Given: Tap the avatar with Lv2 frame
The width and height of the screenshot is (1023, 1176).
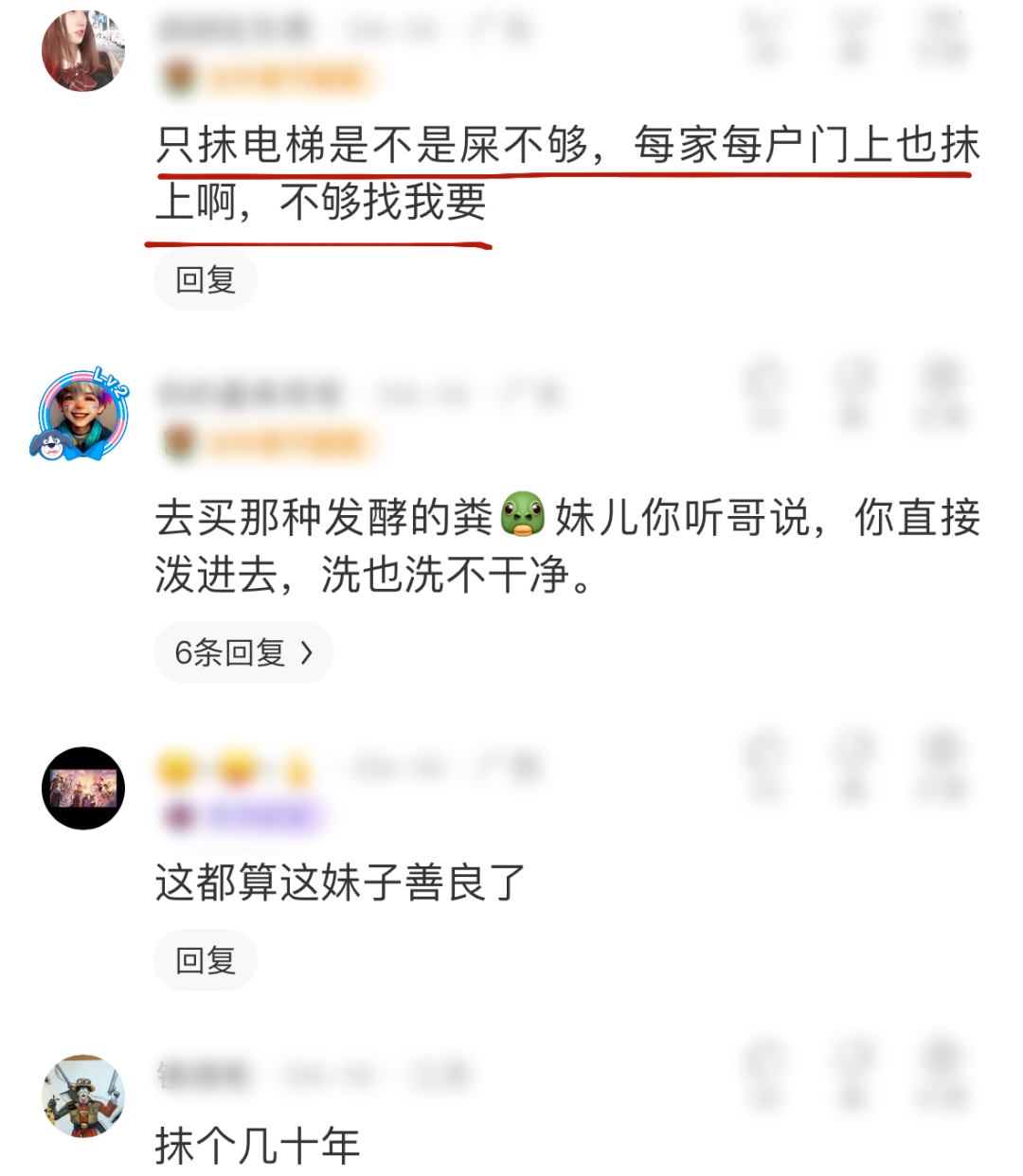Looking at the screenshot, I should pos(81,415).
